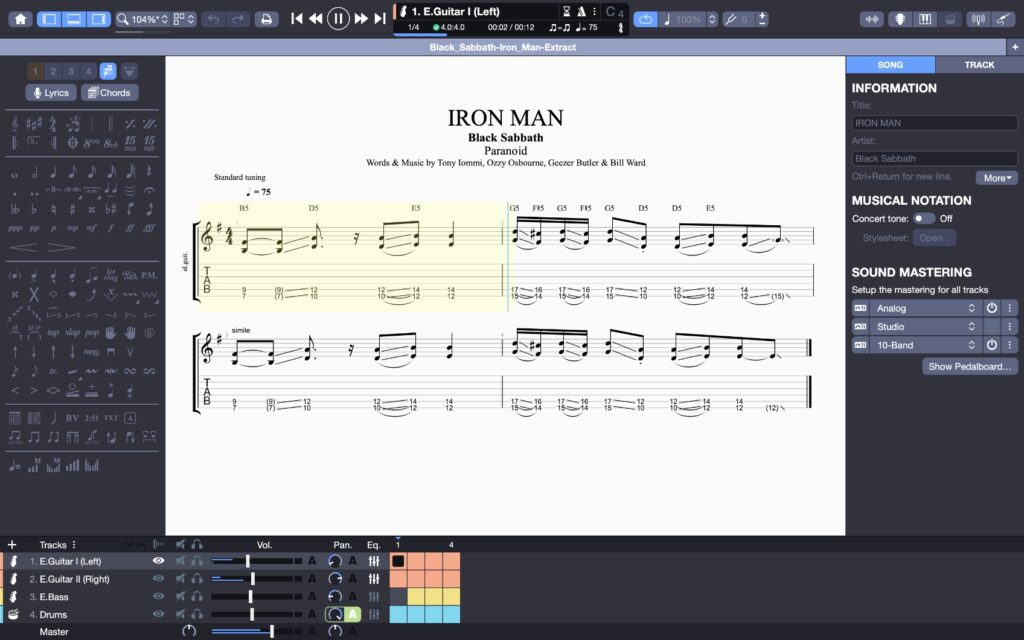Screen dimensions: 1024x640
Task: Select the dead note X symbol
Action: tap(33, 295)
